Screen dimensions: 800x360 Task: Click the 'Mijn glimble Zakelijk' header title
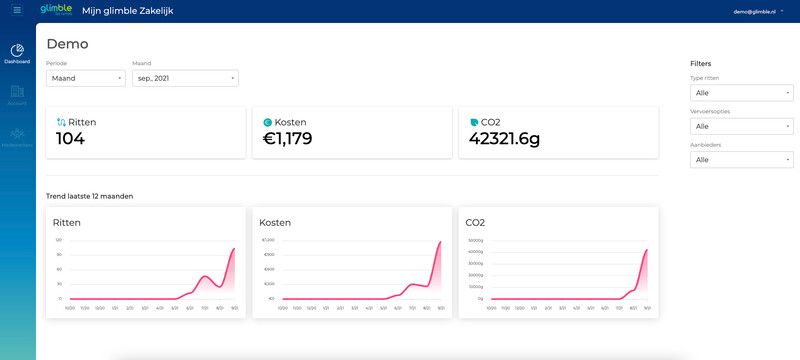point(128,10)
